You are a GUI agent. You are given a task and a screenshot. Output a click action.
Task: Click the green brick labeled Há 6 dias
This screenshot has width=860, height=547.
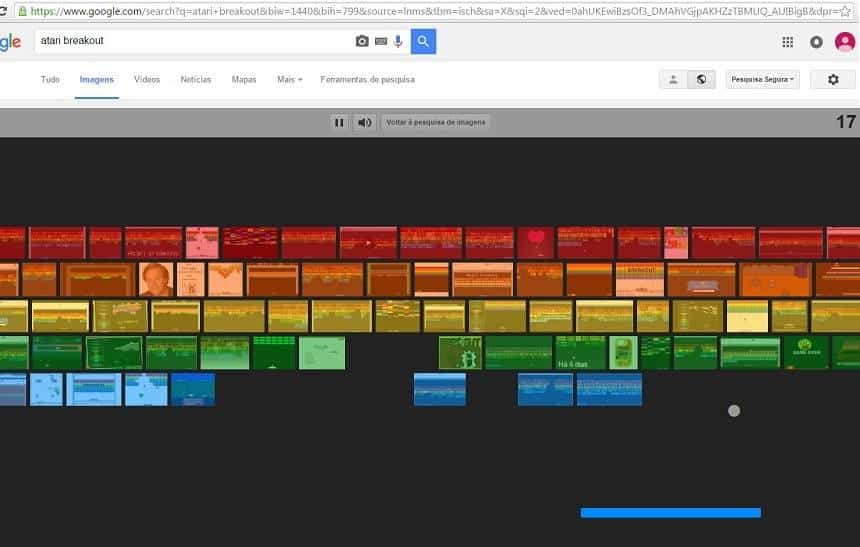(x=581, y=353)
